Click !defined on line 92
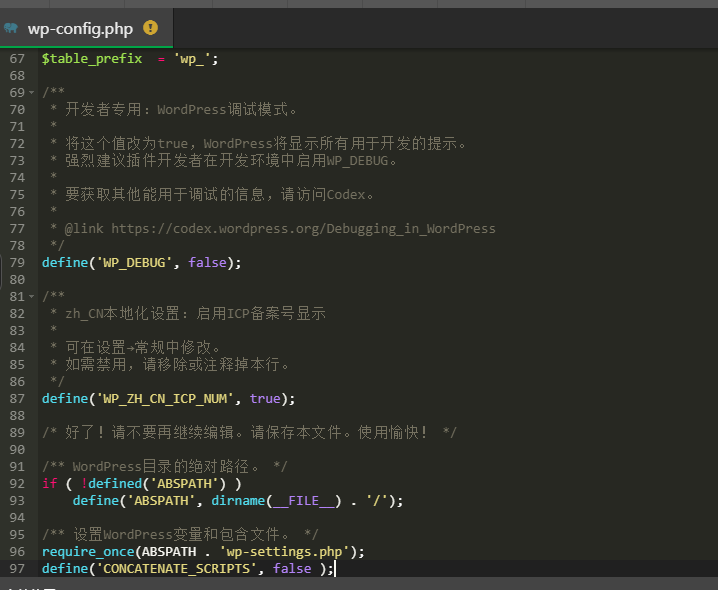This screenshot has width=718, height=590. click(112, 484)
